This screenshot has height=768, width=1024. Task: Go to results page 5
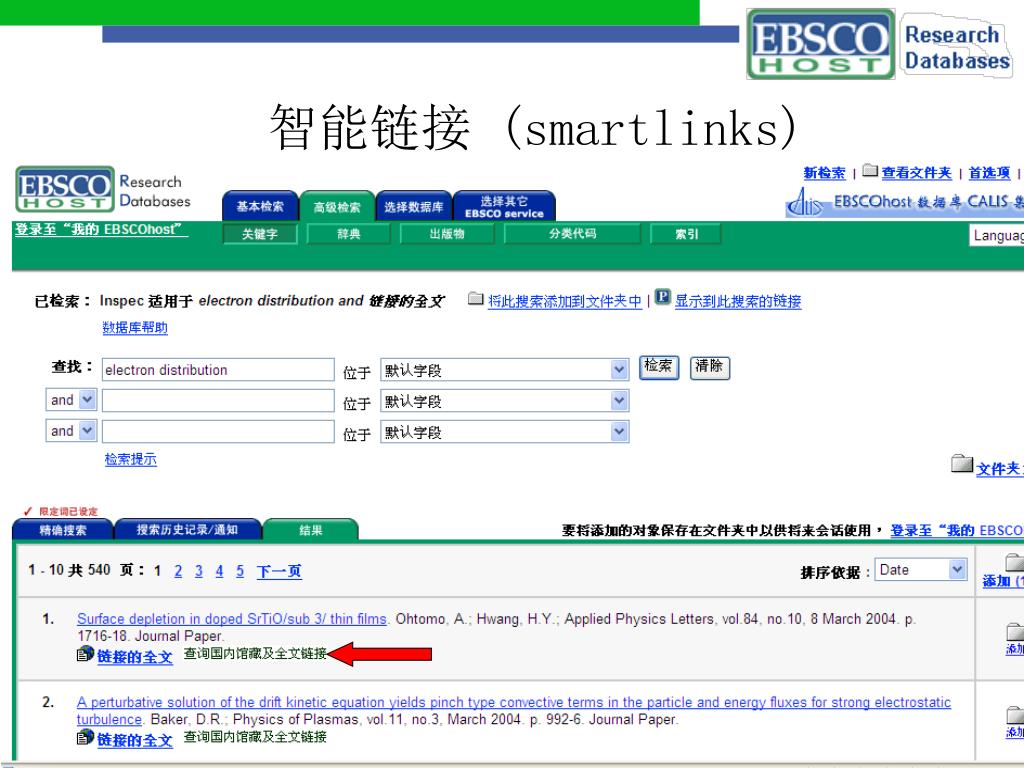[x=240, y=571]
